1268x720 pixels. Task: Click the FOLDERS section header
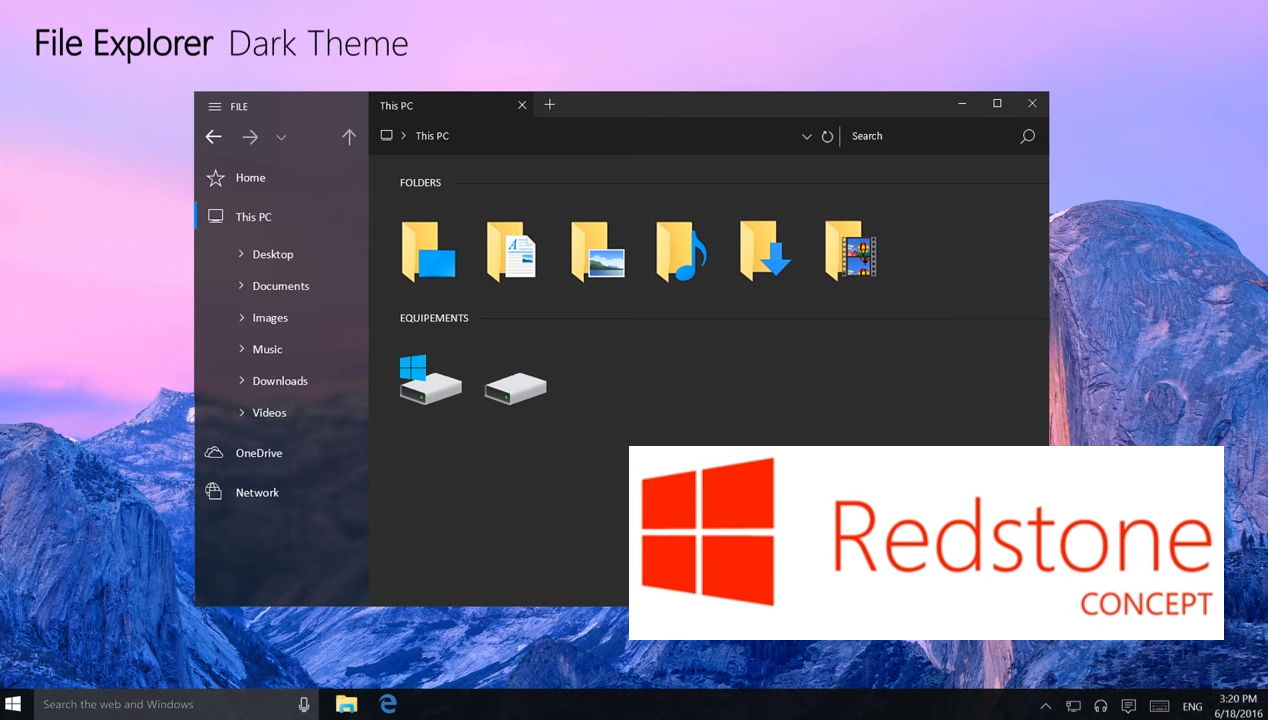pyautogui.click(x=420, y=183)
